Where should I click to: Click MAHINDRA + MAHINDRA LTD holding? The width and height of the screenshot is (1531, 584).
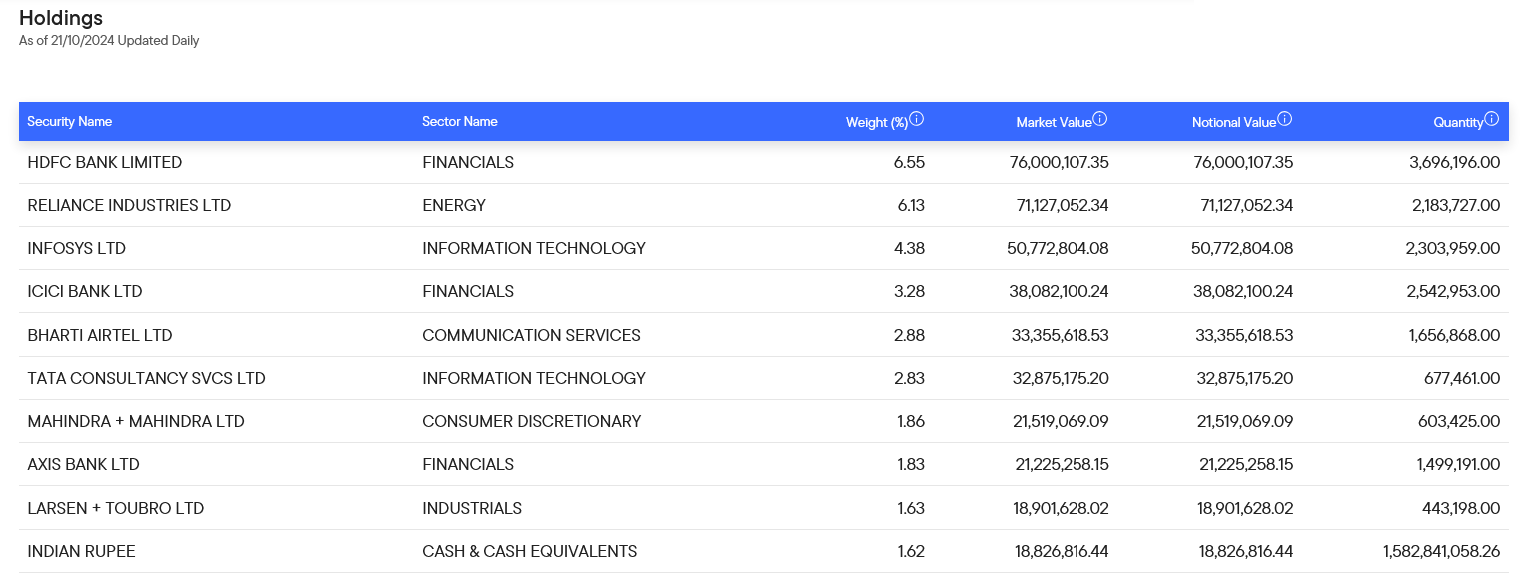[x=136, y=421]
